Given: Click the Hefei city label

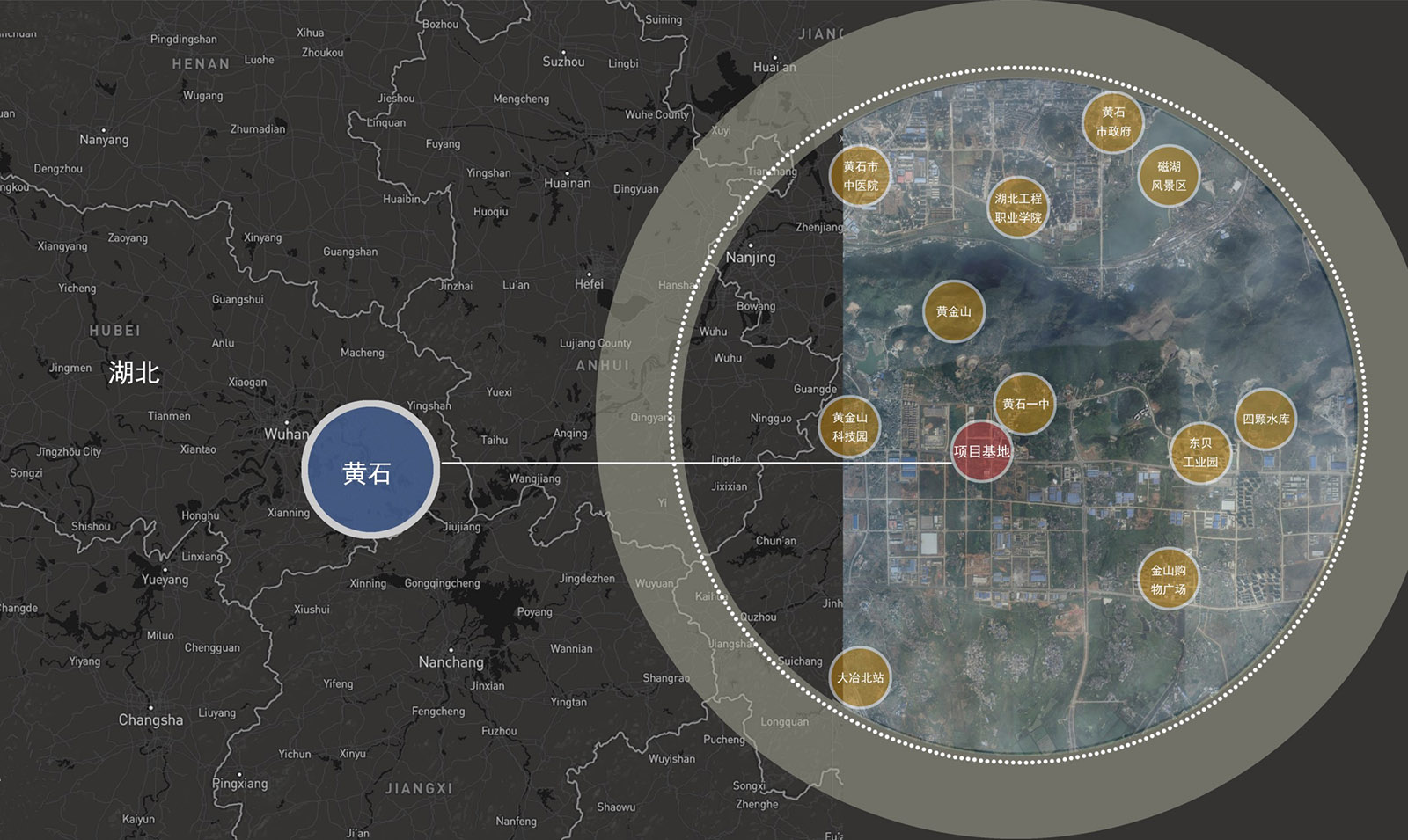Looking at the screenshot, I should click(x=589, y=283).
